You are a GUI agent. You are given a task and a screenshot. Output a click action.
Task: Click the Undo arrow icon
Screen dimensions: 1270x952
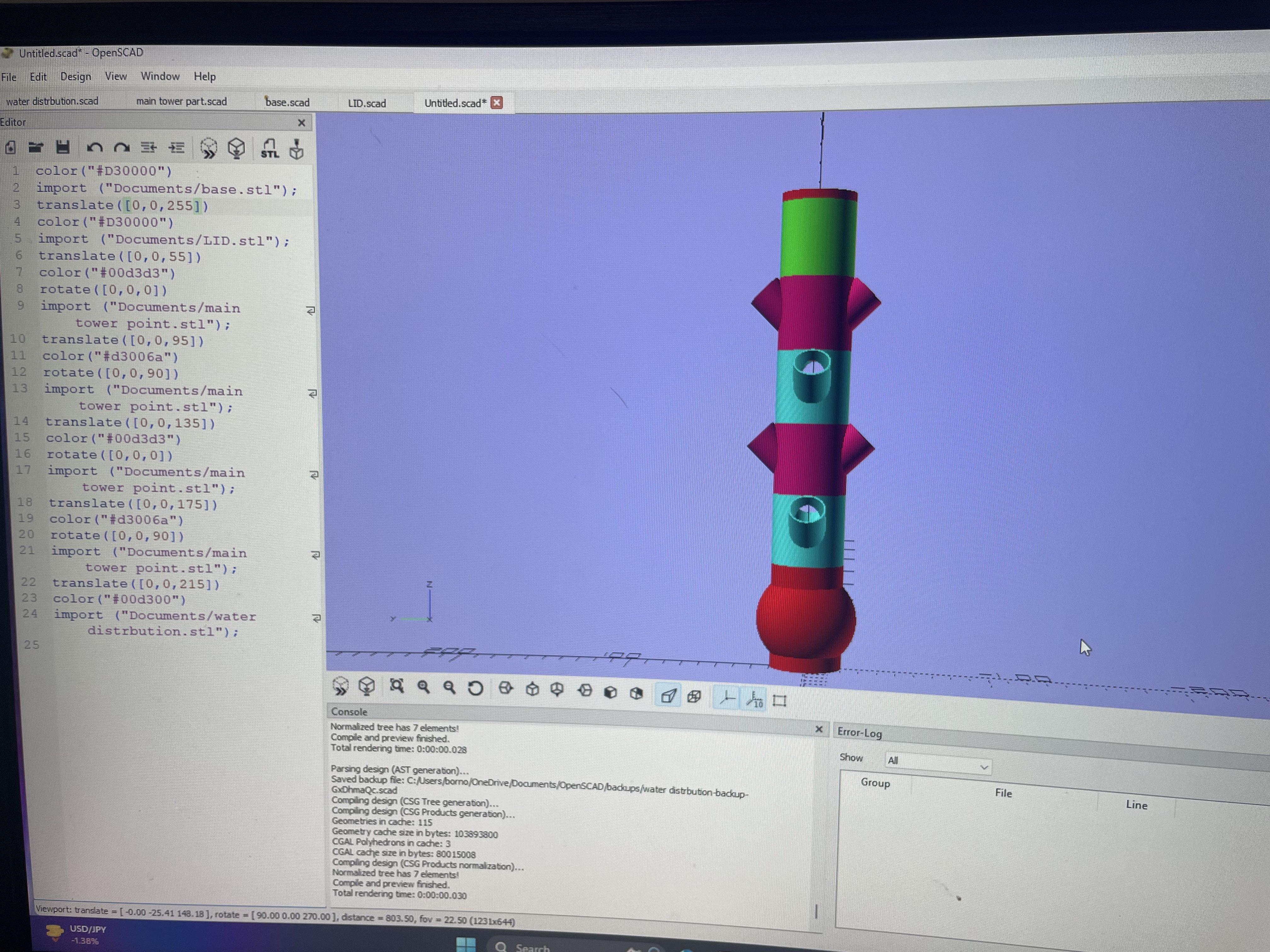[94, 147]
